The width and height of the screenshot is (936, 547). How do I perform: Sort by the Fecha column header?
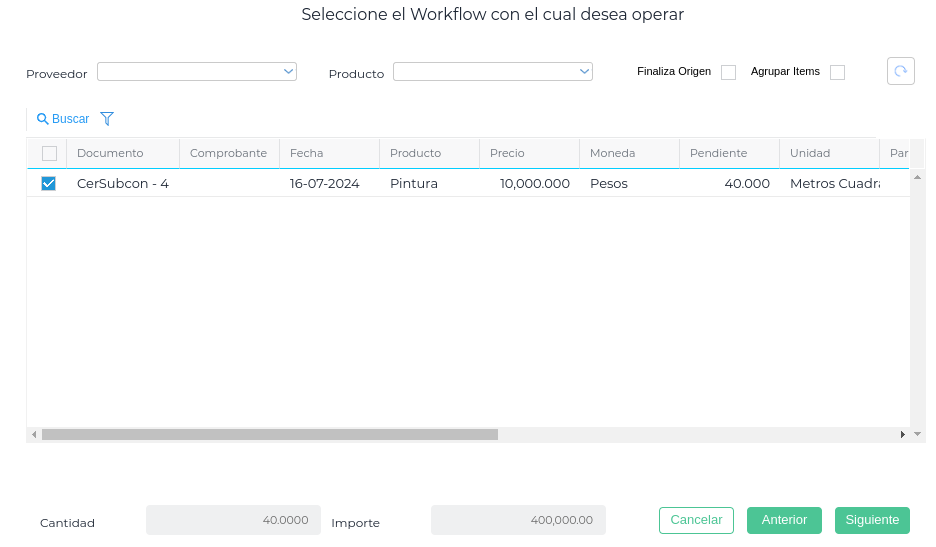(306, 153)
